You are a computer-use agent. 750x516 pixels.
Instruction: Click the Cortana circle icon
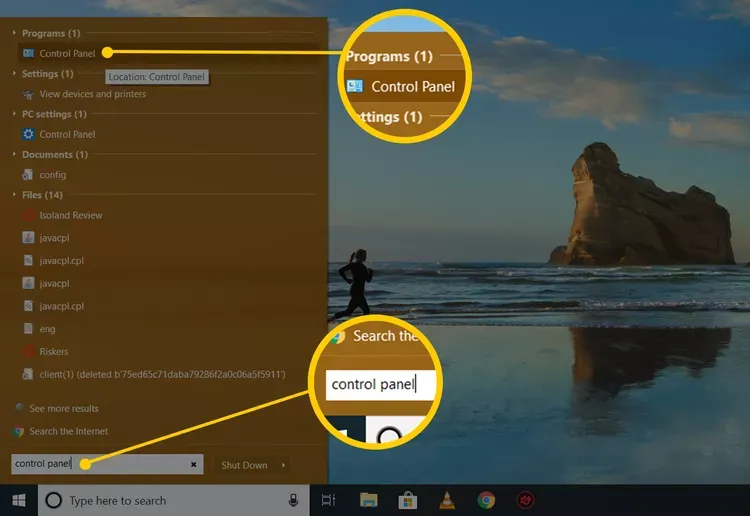[x=54, y=500]
